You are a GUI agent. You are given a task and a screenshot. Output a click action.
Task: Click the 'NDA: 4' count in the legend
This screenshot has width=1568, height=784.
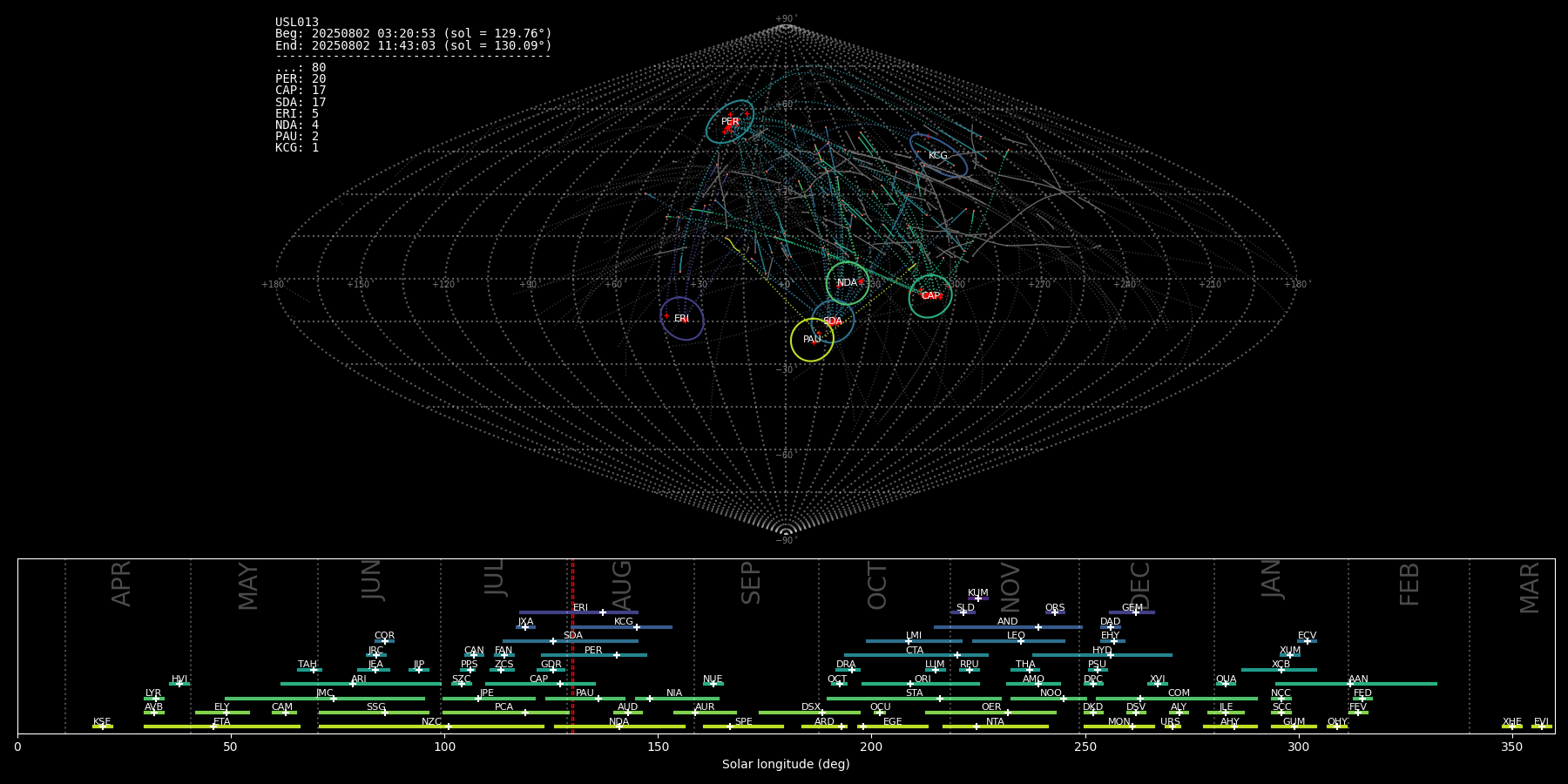(x=297, y=125)
